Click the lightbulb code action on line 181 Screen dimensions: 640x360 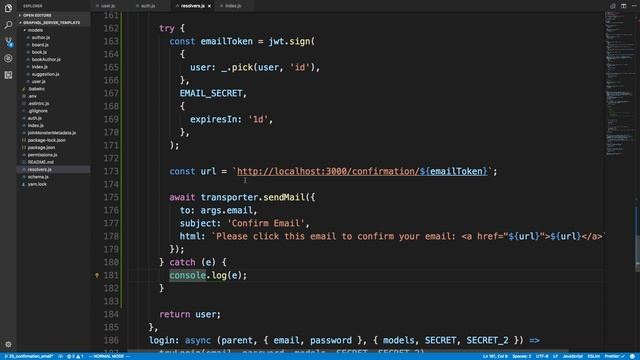point(97,276)
